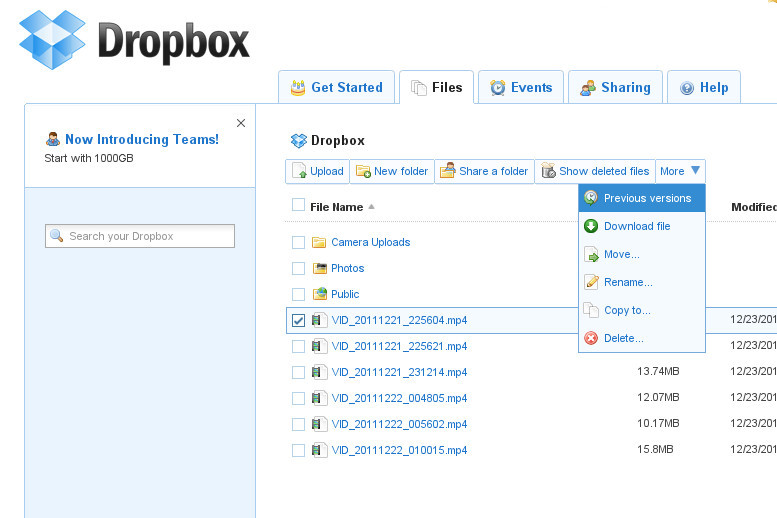This screenshot has width=777, height=518.
Task: Click the Modified column header
Action: 754,207
